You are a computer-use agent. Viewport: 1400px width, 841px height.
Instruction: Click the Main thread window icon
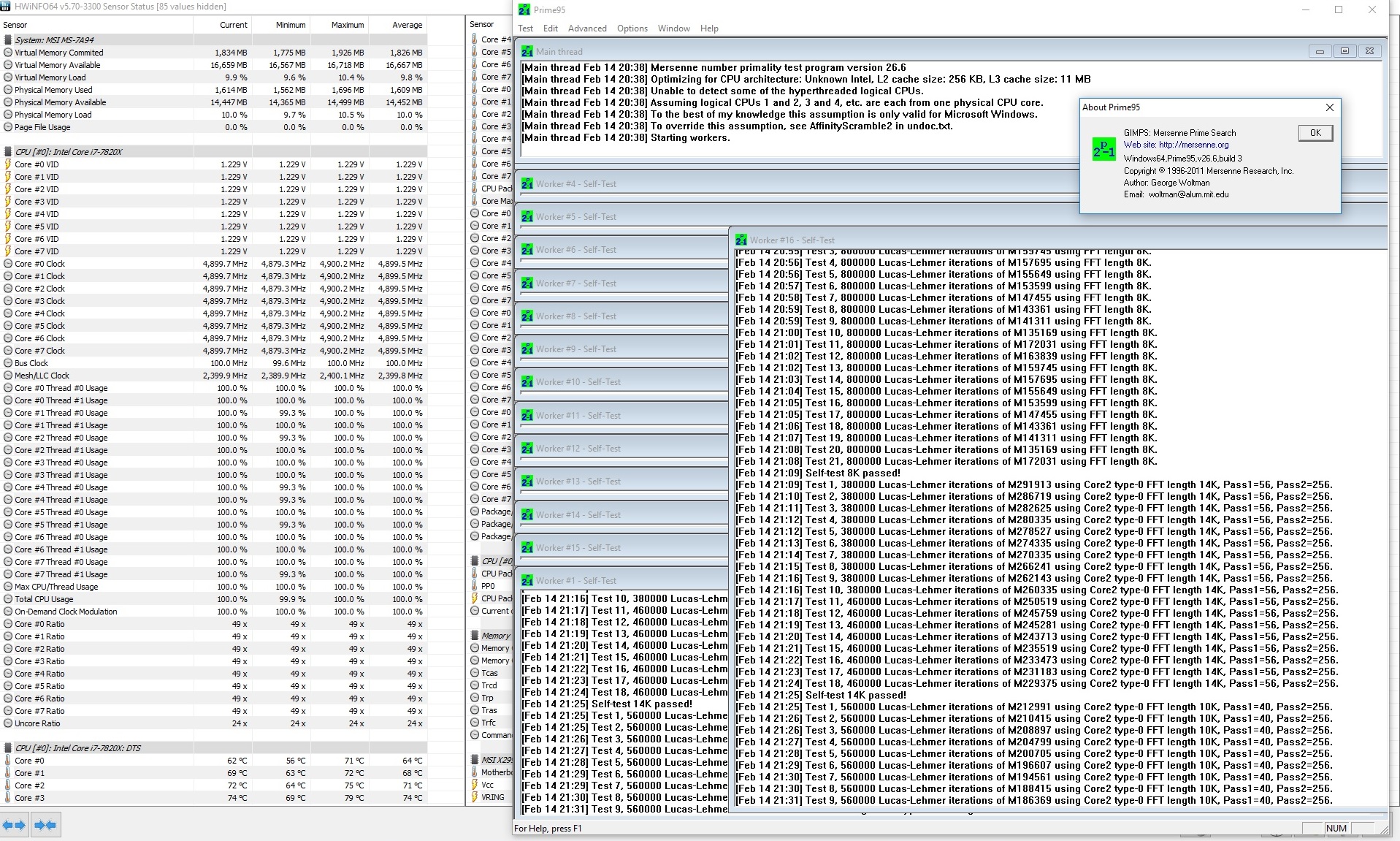point(527,52)
